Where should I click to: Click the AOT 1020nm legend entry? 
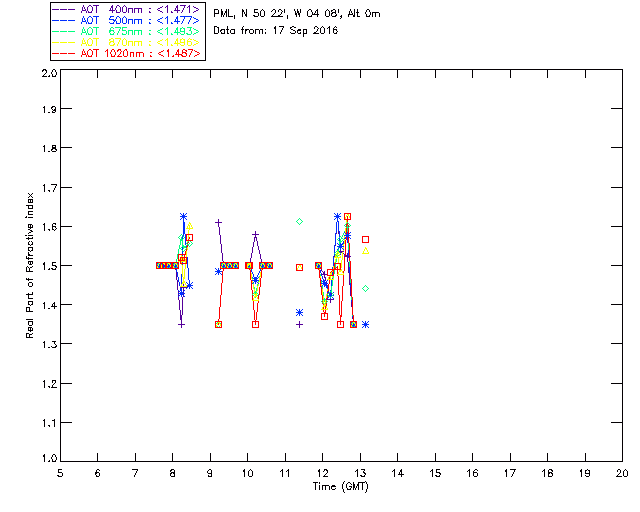click(126, 53)
